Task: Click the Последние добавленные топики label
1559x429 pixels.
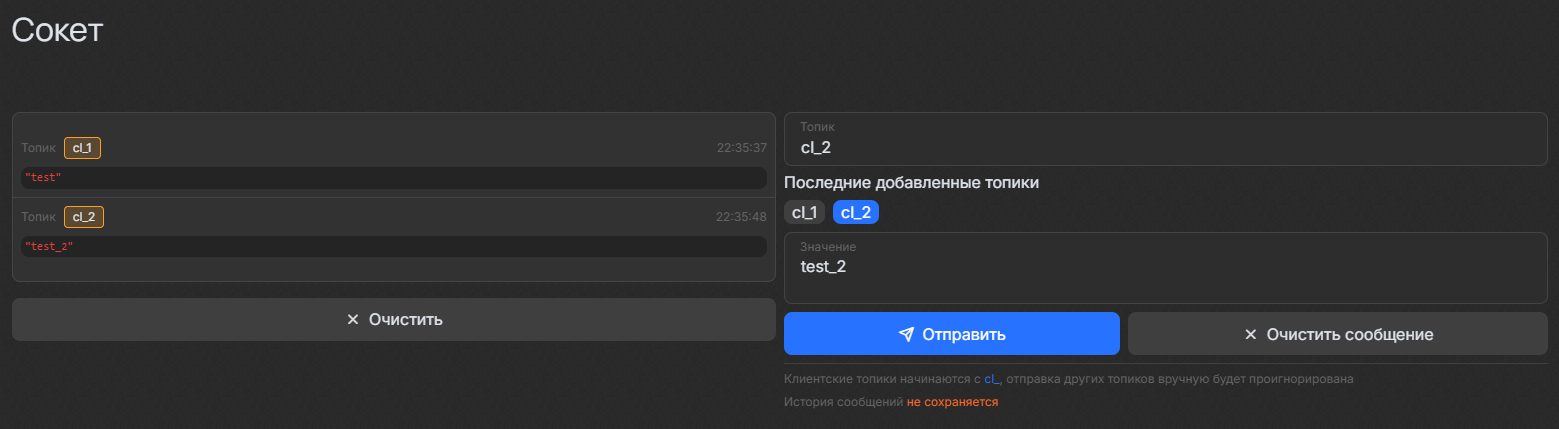Action: 911,183
